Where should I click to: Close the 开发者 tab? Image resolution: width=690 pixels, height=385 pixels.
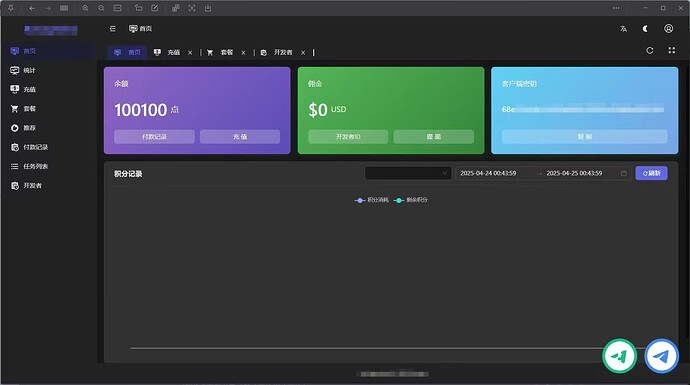[x=303, y=53]
